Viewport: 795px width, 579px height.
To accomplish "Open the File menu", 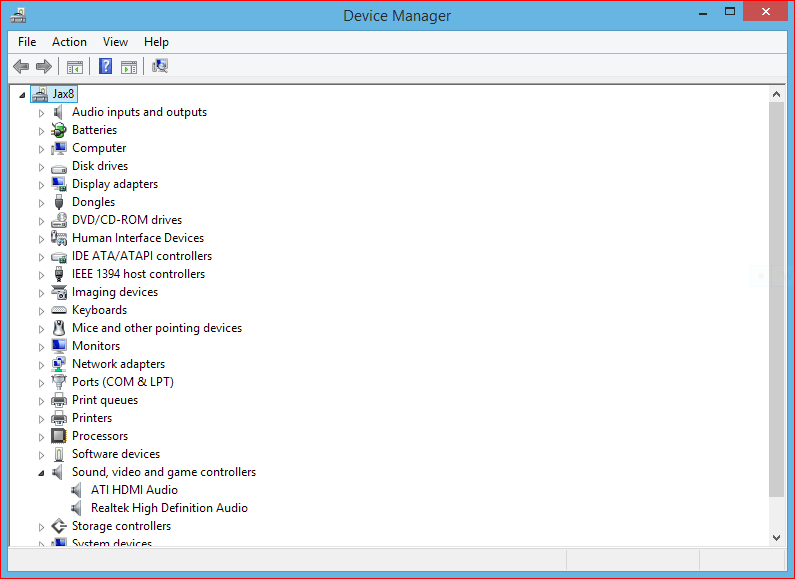I will pos(27,42).
